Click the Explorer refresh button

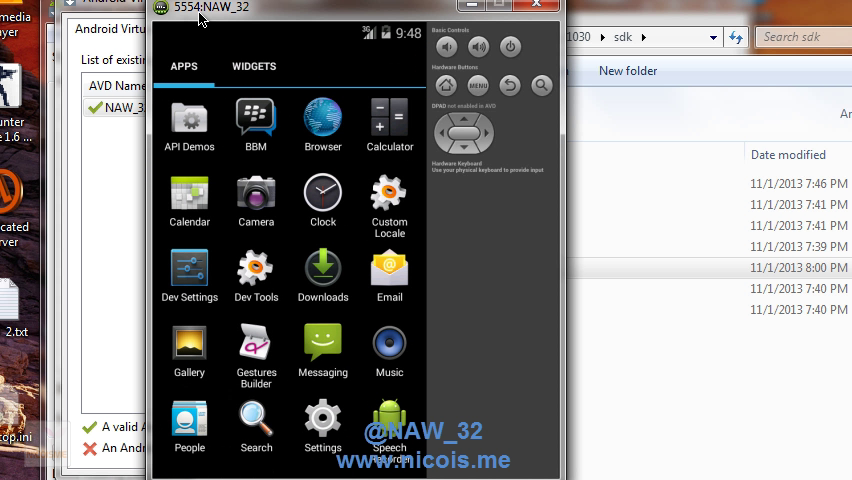[736, 38]
